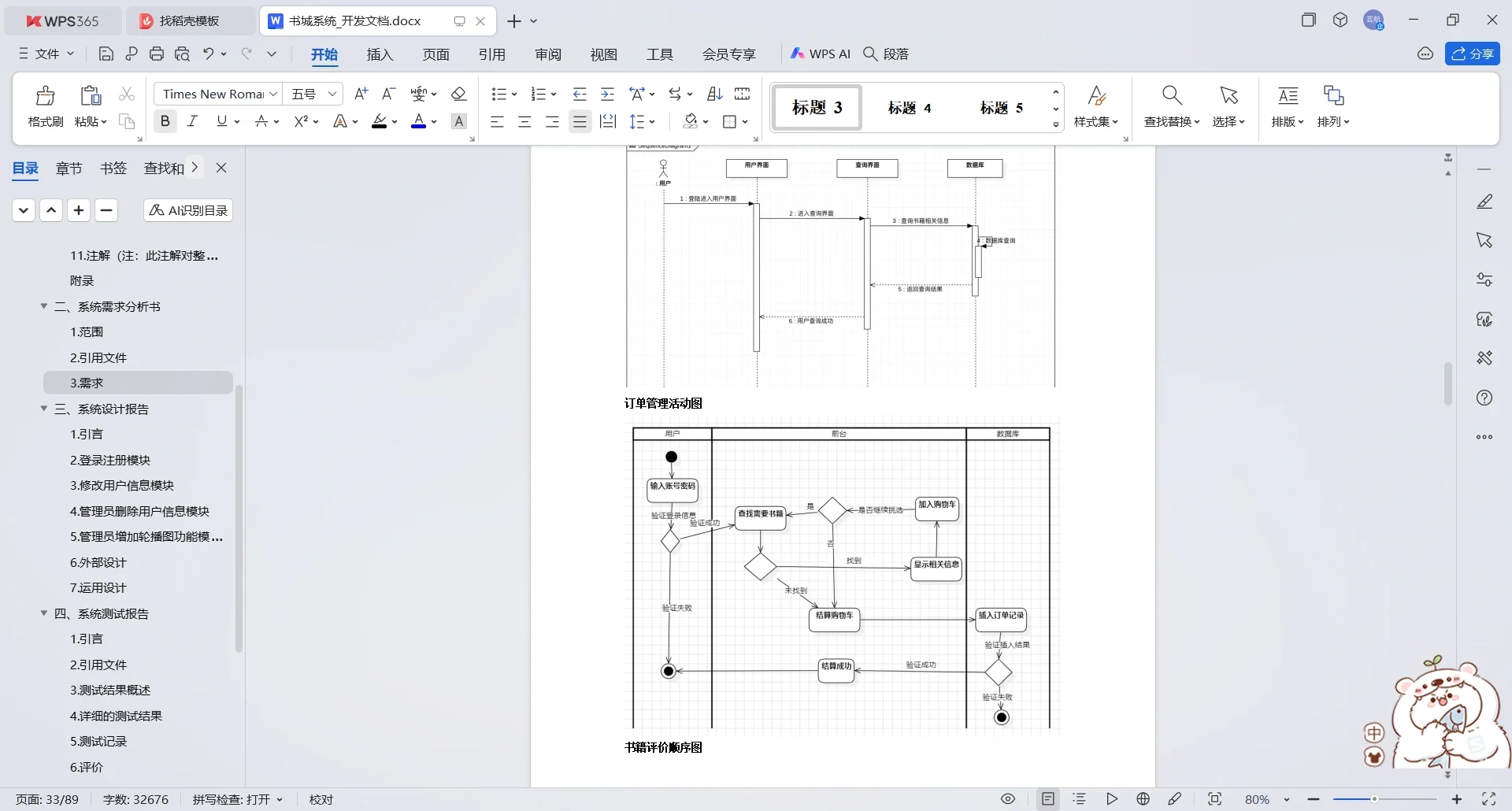
Task: Click AI识别目录 to recognize outline
Action: point(187,210)
